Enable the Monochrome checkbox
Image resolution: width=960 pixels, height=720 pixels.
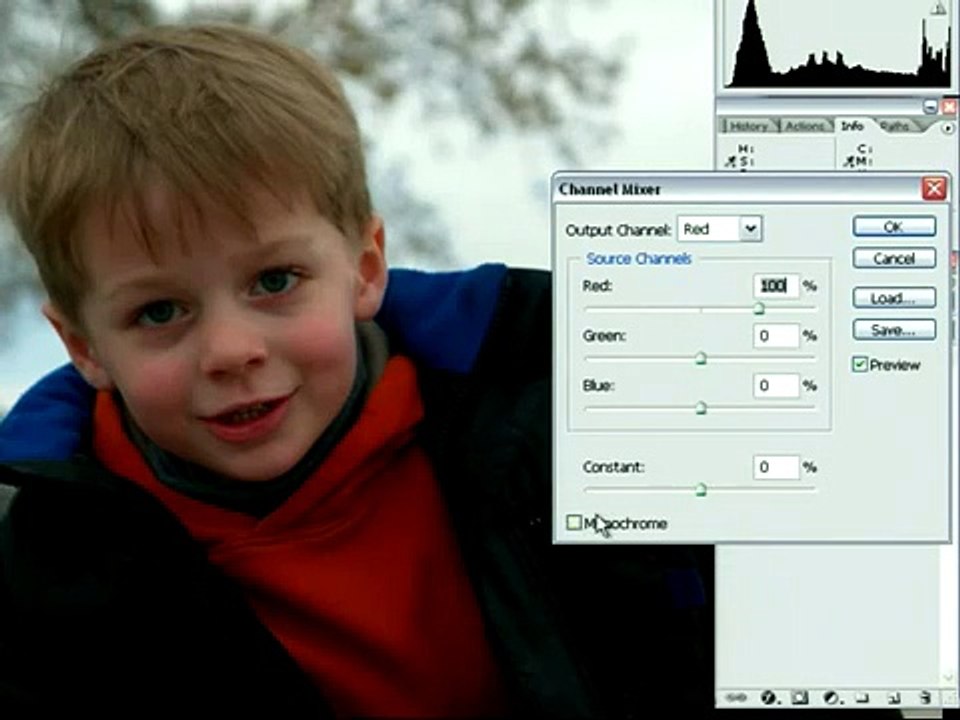(x=574, y=522)
